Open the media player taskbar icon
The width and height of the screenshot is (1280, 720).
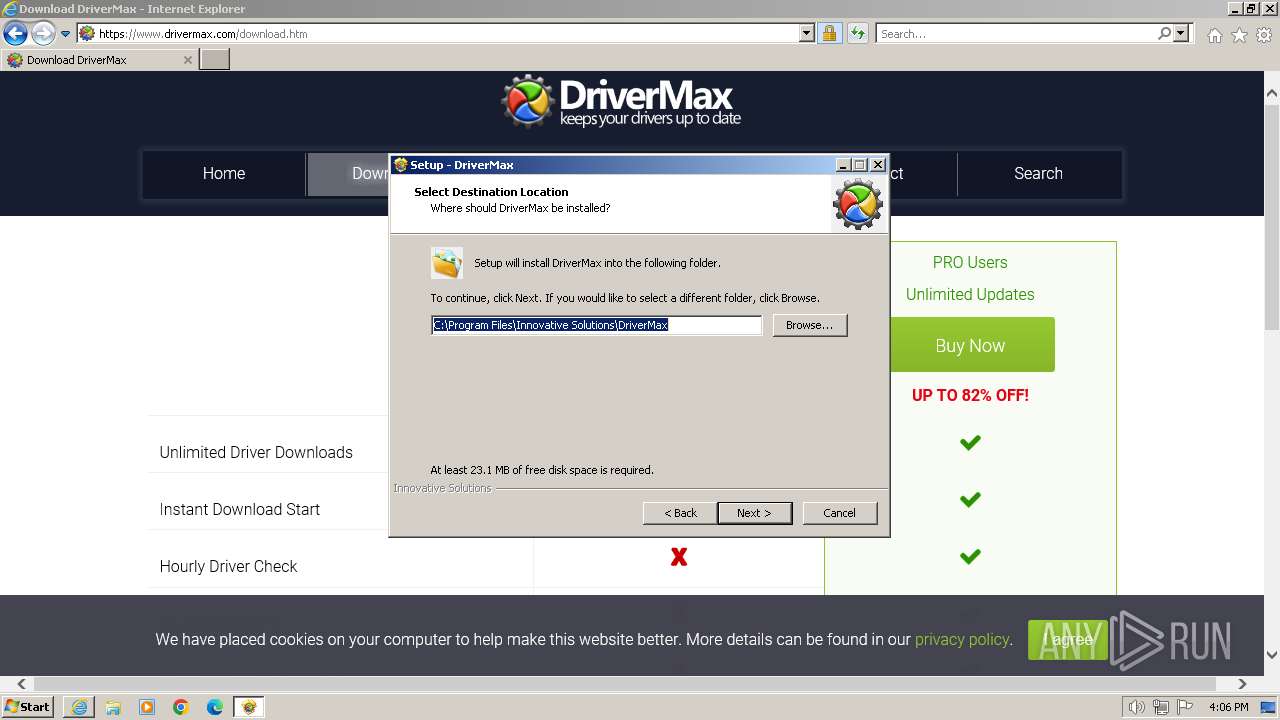[147, 707]
